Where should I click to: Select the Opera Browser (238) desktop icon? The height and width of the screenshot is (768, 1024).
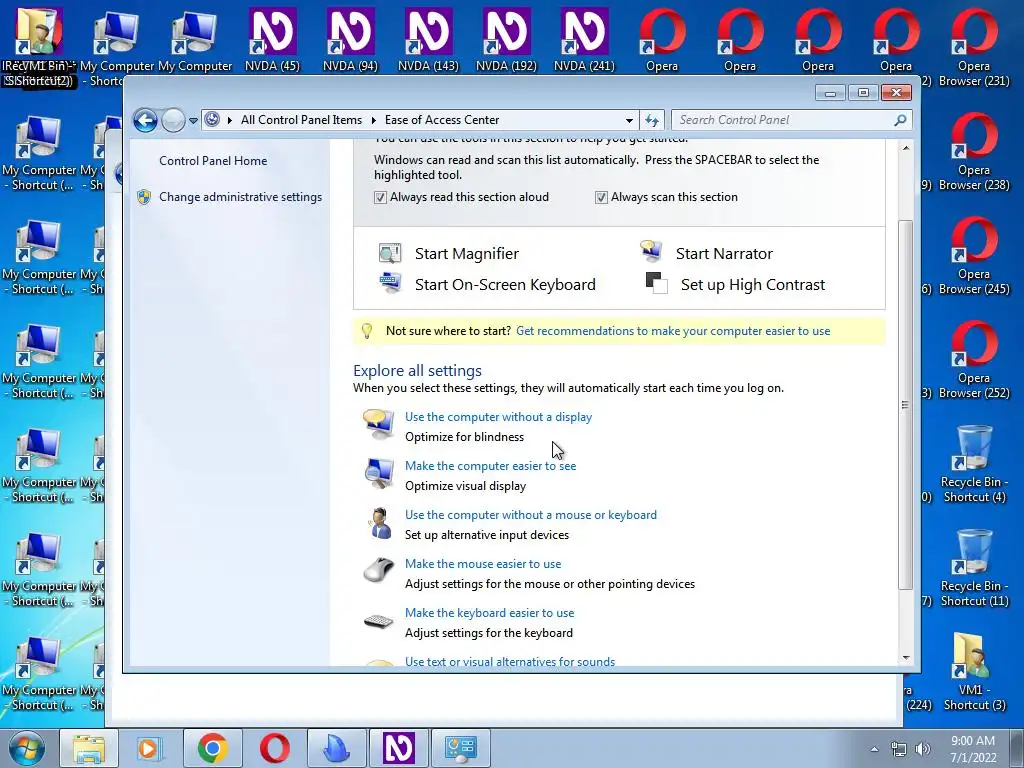click(974, 152)
